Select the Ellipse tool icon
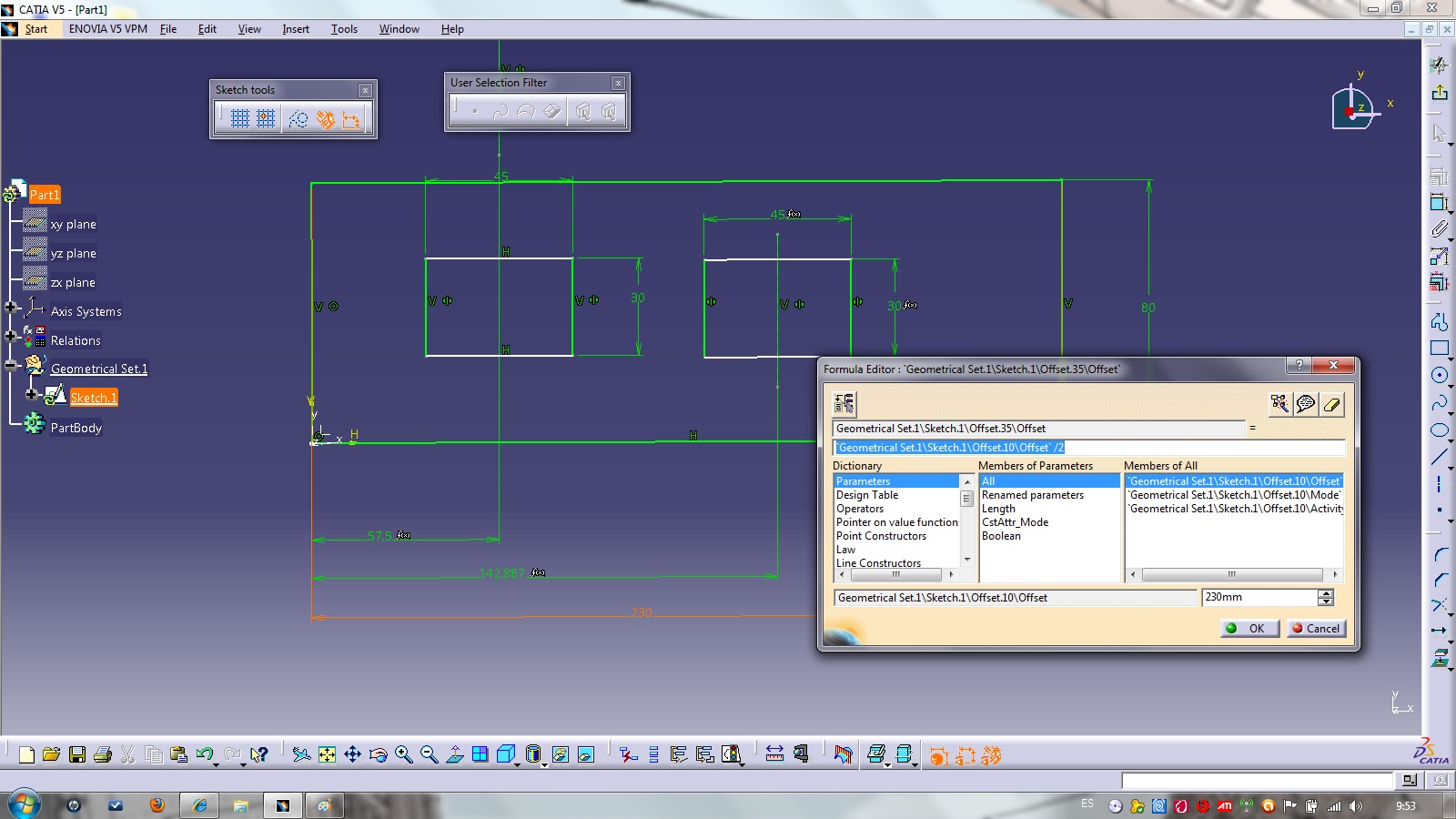 point(1439,430)
